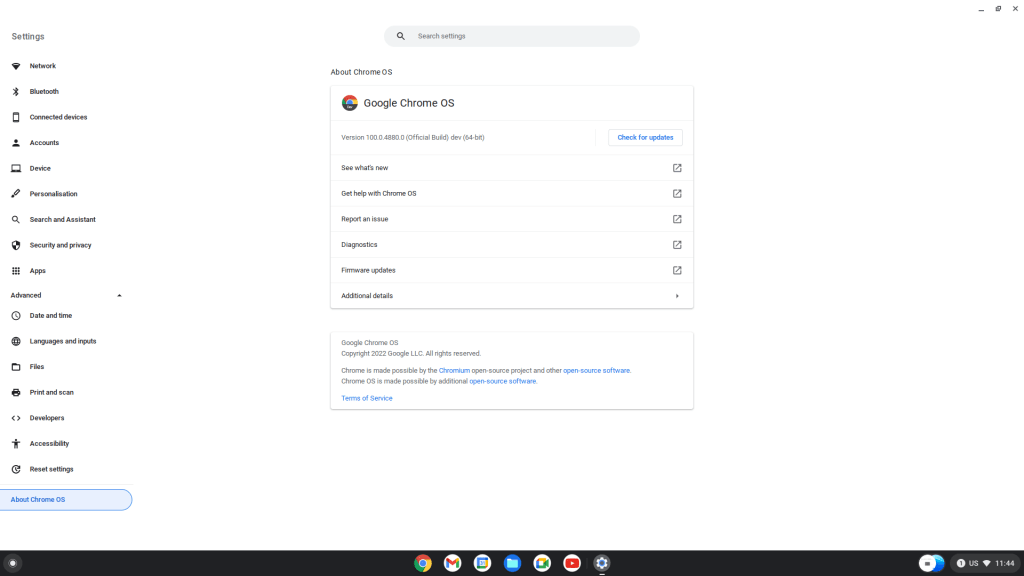The width and height of the screenshot is (1024, 576).
Task: Click the Accounts person icon
Action: 16,142
